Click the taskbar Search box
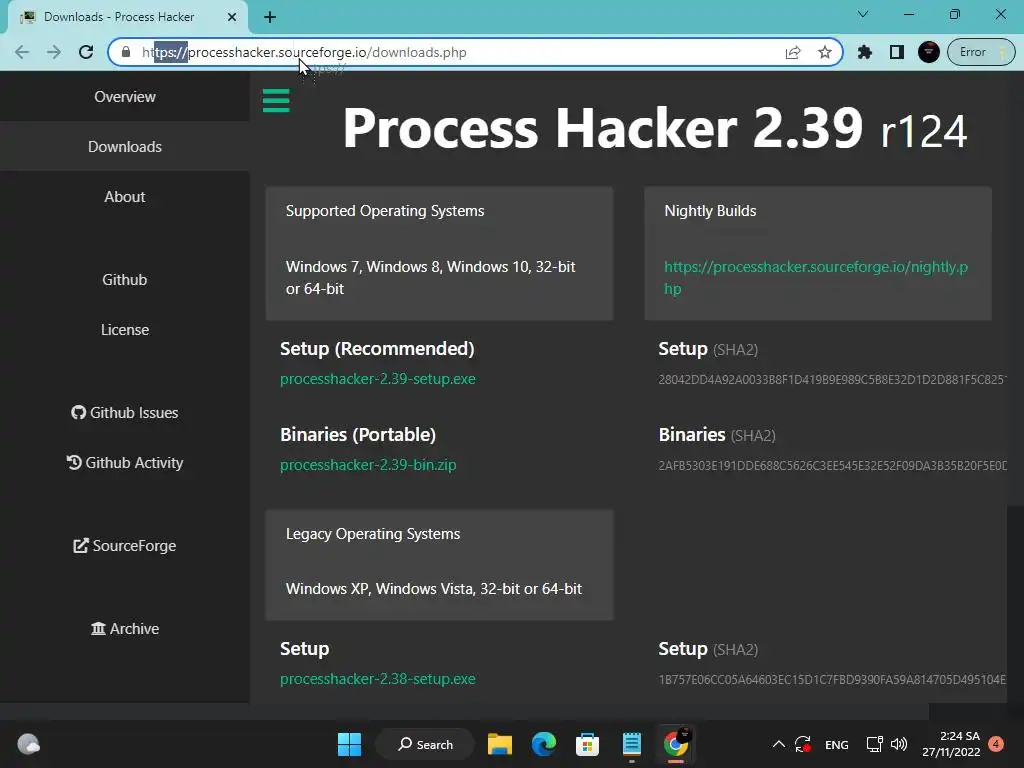The height and width of the screenshot is (768, 1024). [425, 744]
